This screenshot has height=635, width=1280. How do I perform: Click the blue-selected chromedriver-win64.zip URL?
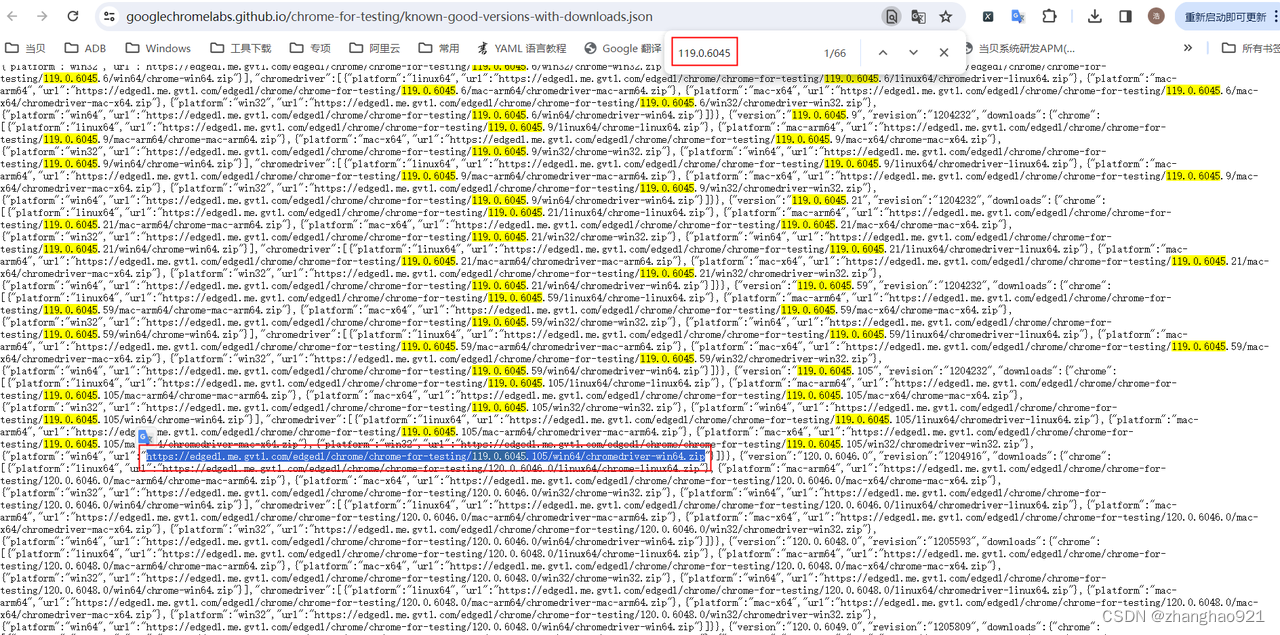click(x=425, y=456)
